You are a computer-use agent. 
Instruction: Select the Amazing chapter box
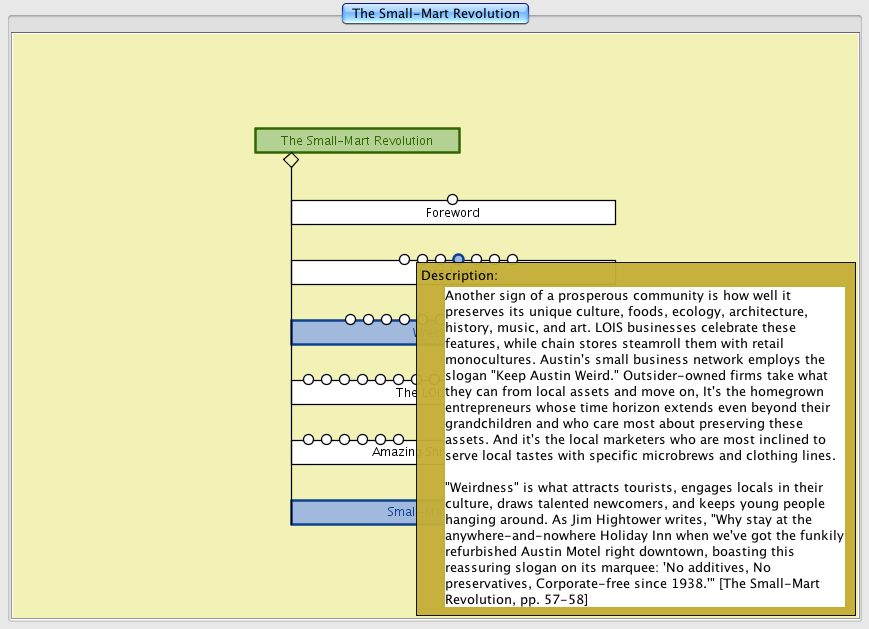tap(350, 453)
